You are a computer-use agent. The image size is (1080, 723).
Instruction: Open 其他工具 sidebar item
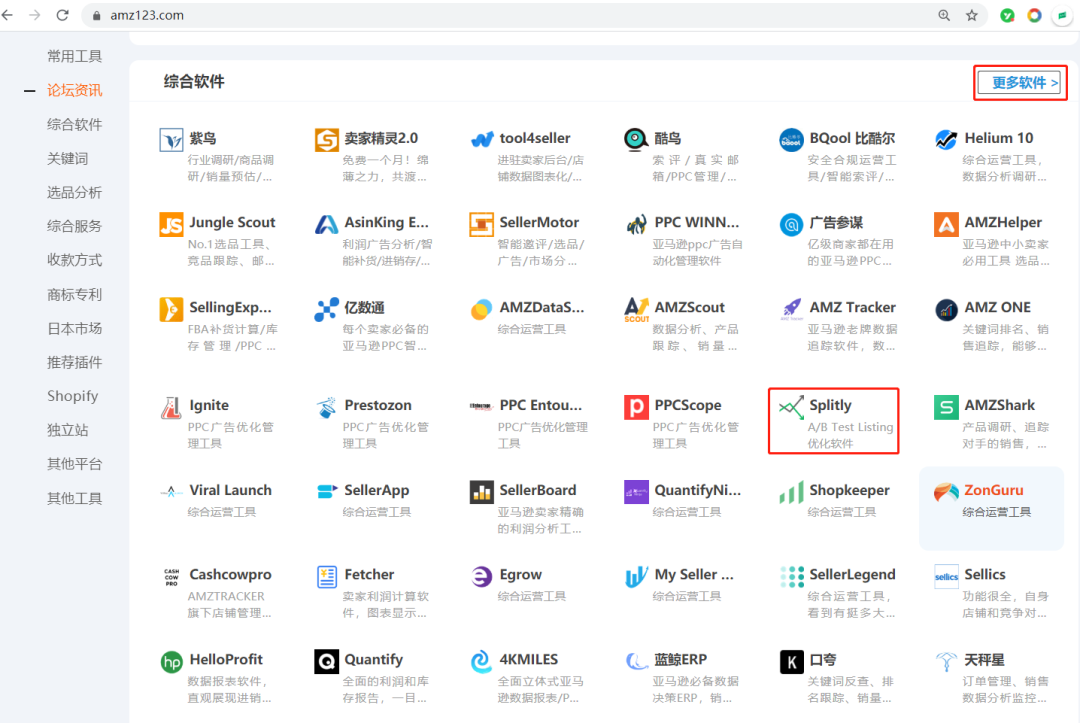point(74,498)
